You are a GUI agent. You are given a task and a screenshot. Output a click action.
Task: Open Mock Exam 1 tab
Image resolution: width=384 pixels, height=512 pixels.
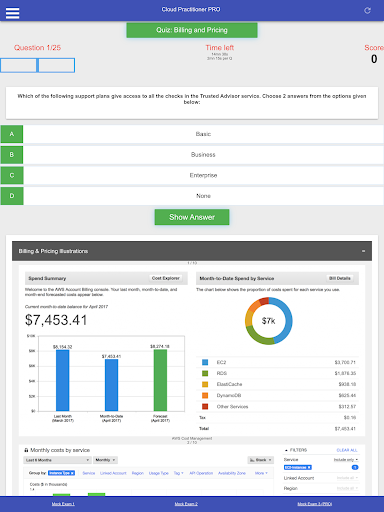tap(63, 504)
